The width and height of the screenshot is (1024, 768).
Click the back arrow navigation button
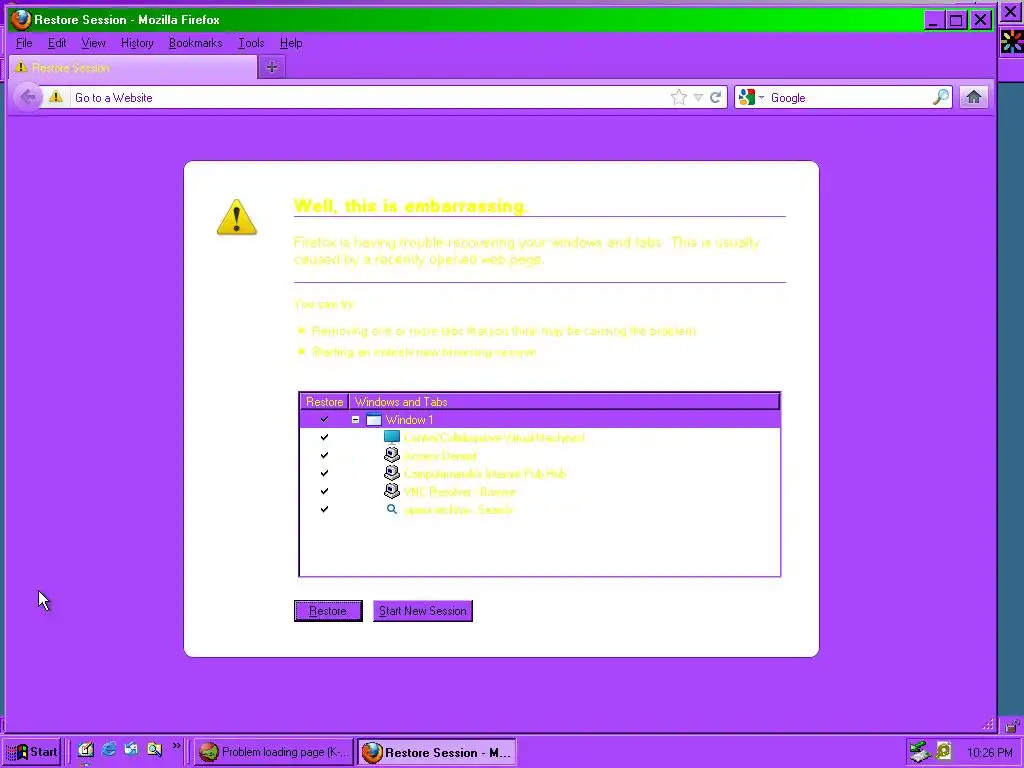tap(28, 97)
